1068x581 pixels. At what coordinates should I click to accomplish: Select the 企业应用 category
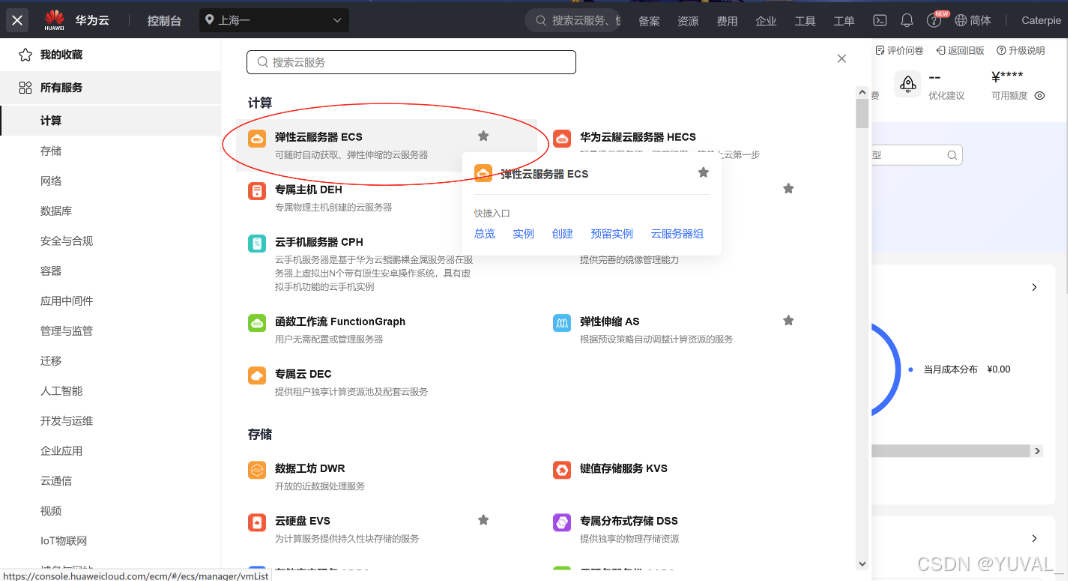point(61,450)
